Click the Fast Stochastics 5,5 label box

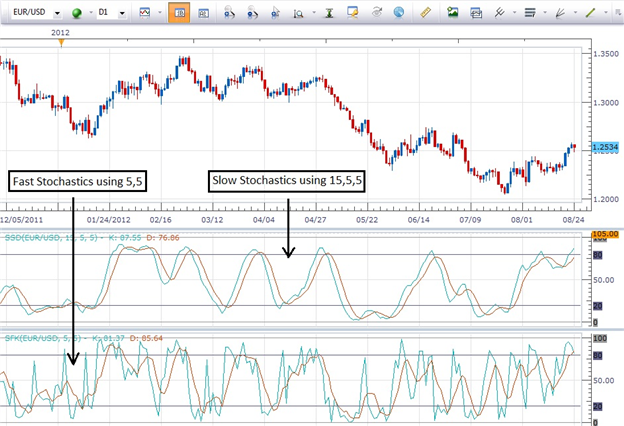77,182
